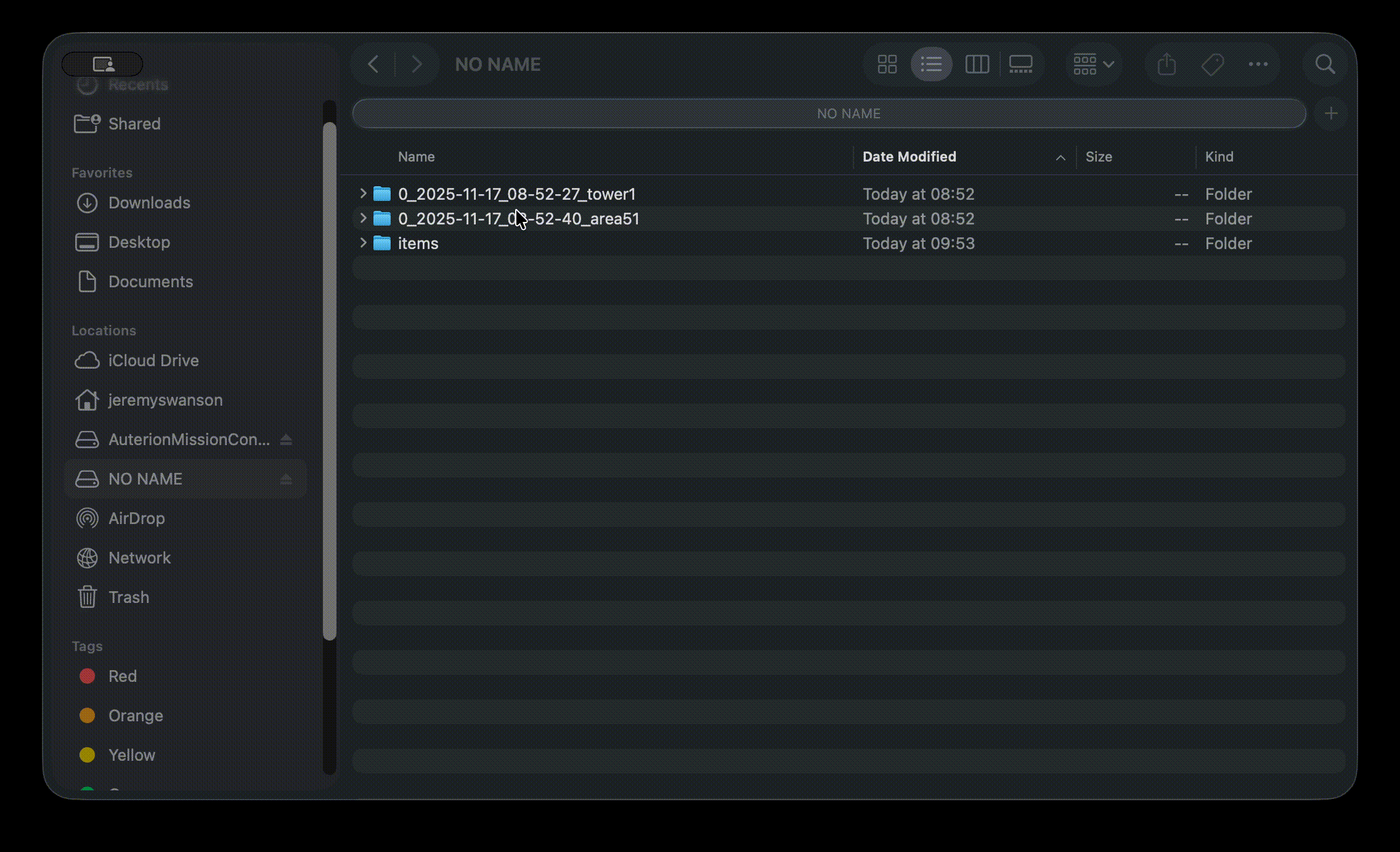This screenshot has width=1400, height=852.
Task: Open the More actions ellipsis menu
Action: (1258, 64)
